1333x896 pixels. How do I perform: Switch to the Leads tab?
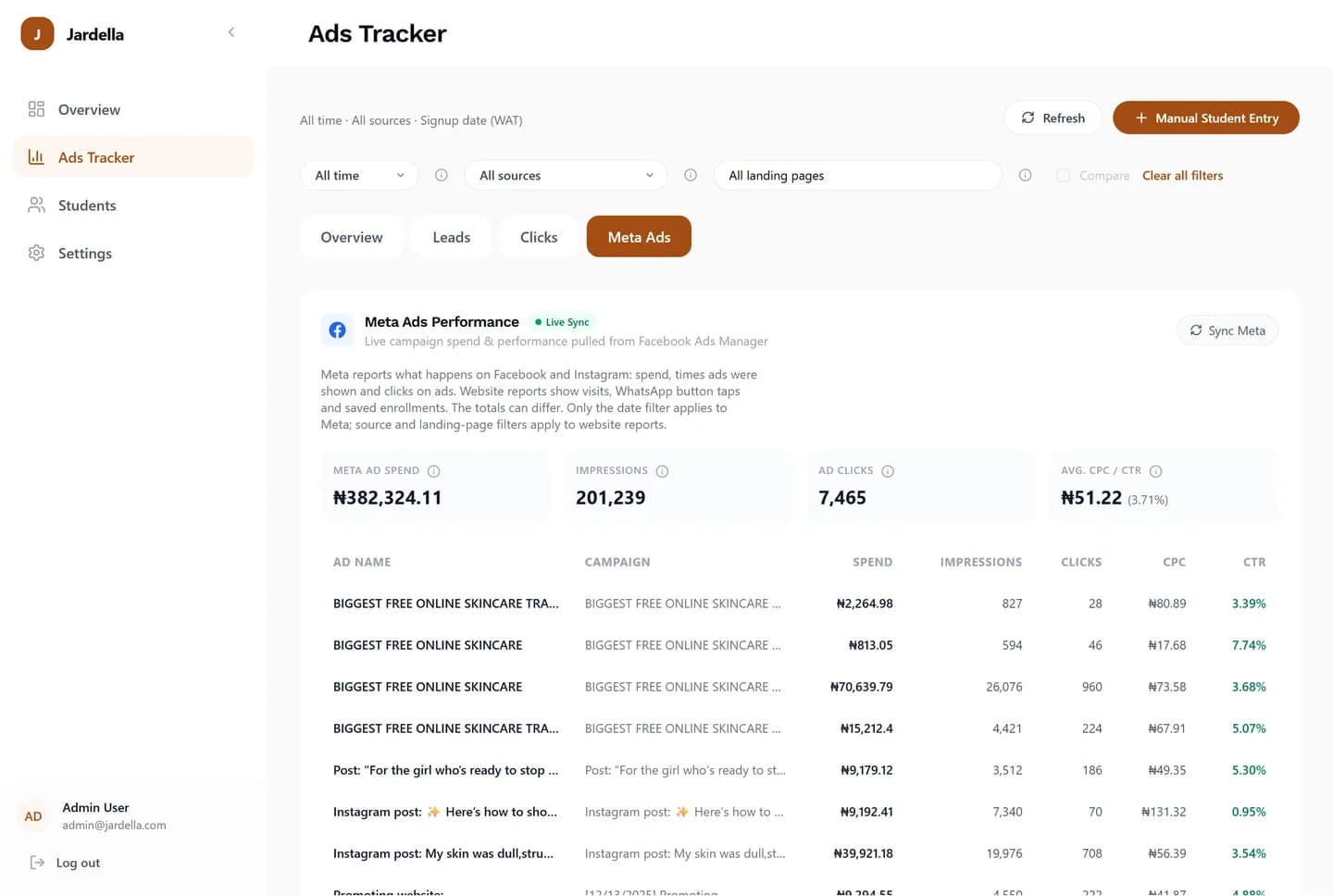(452, 237)
